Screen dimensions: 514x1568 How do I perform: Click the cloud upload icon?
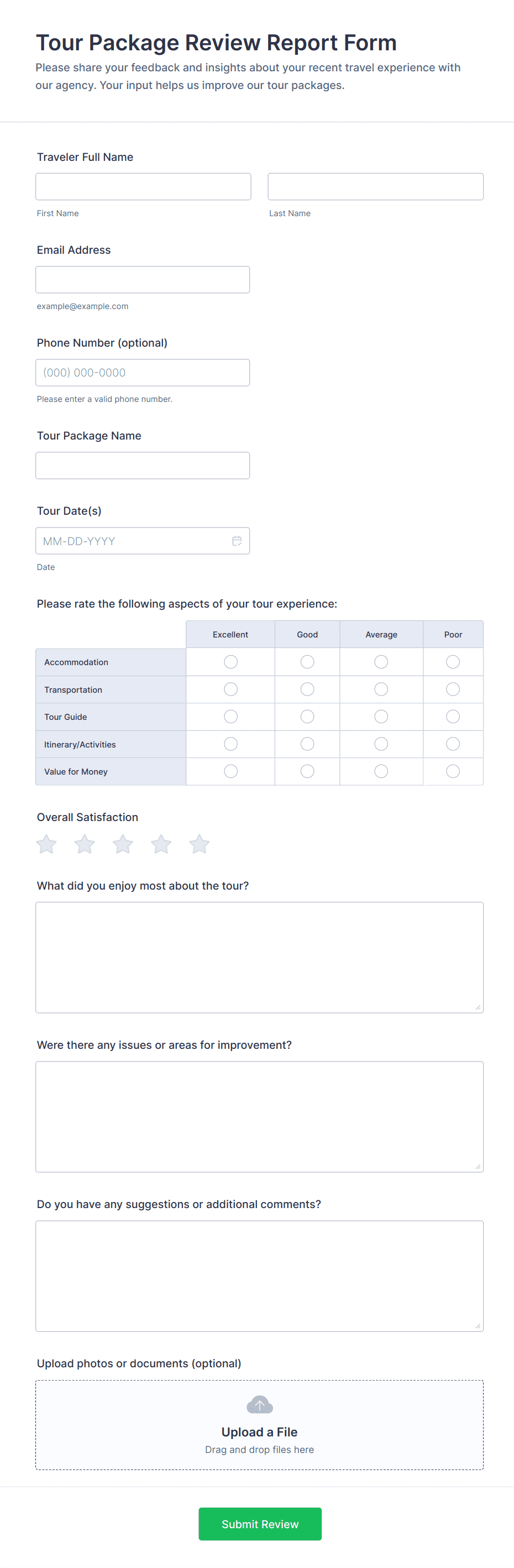(260, 1404)
